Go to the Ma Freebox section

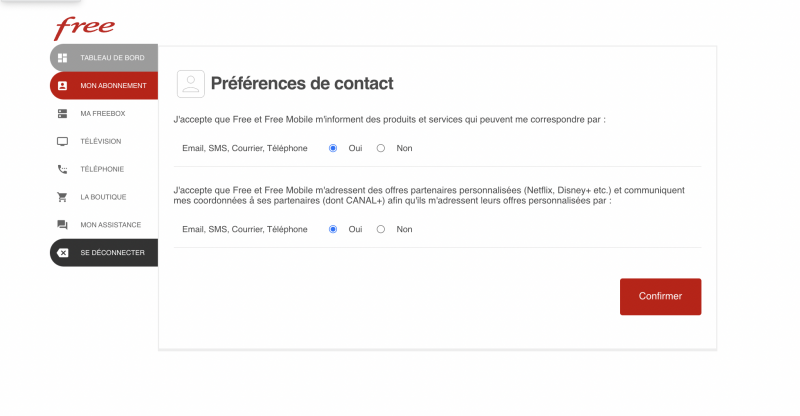[103, 113]
